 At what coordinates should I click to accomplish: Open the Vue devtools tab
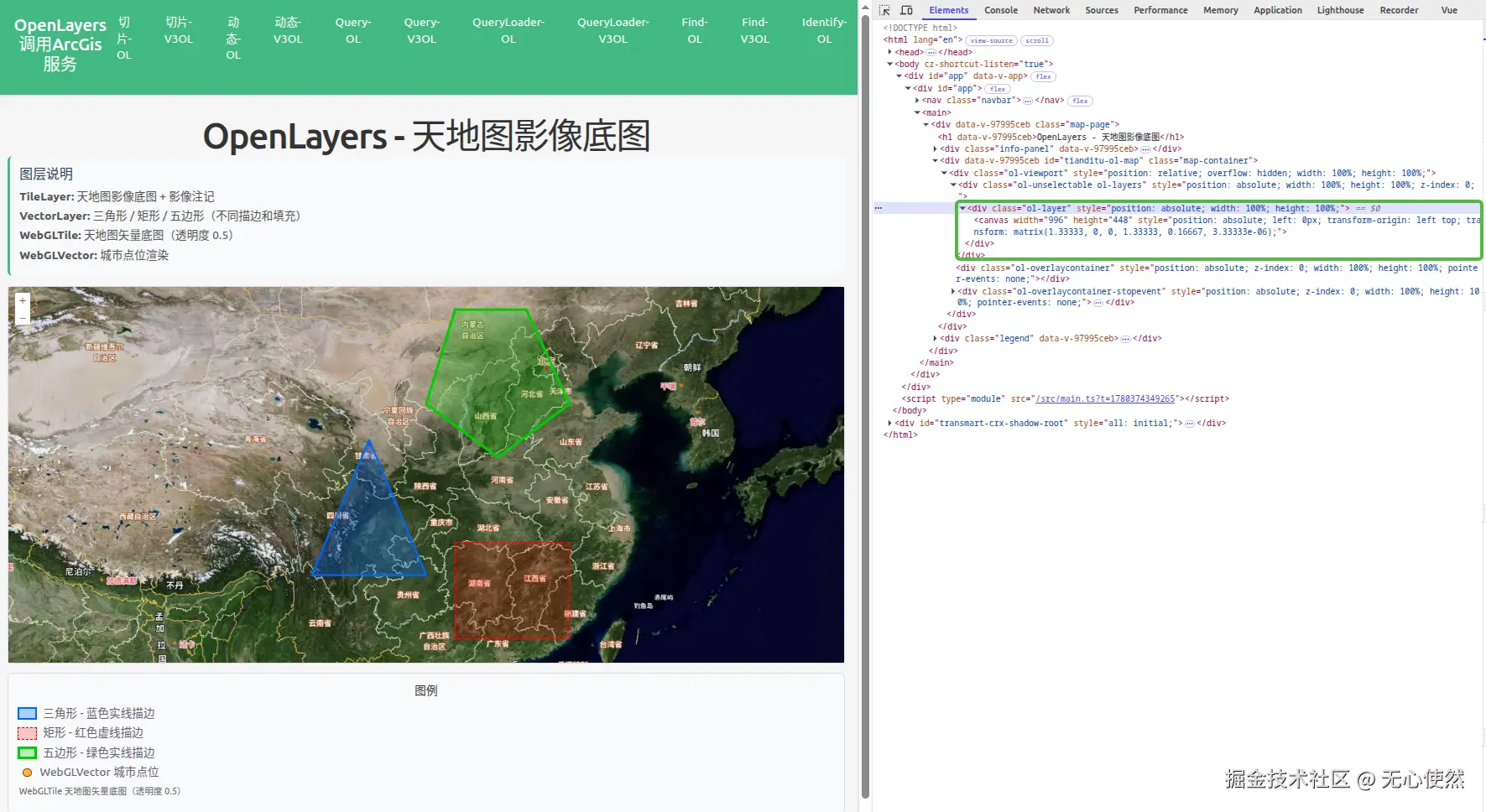[1449, 10]
